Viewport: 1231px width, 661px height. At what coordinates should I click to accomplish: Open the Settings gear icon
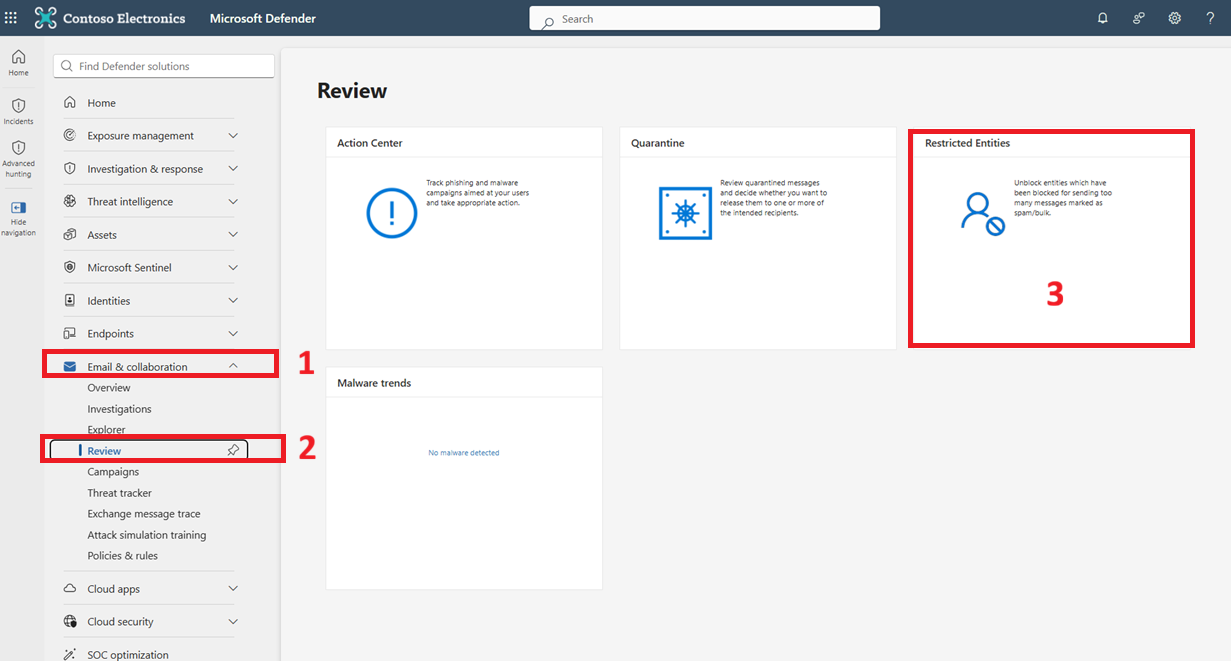pos(1175,18)
